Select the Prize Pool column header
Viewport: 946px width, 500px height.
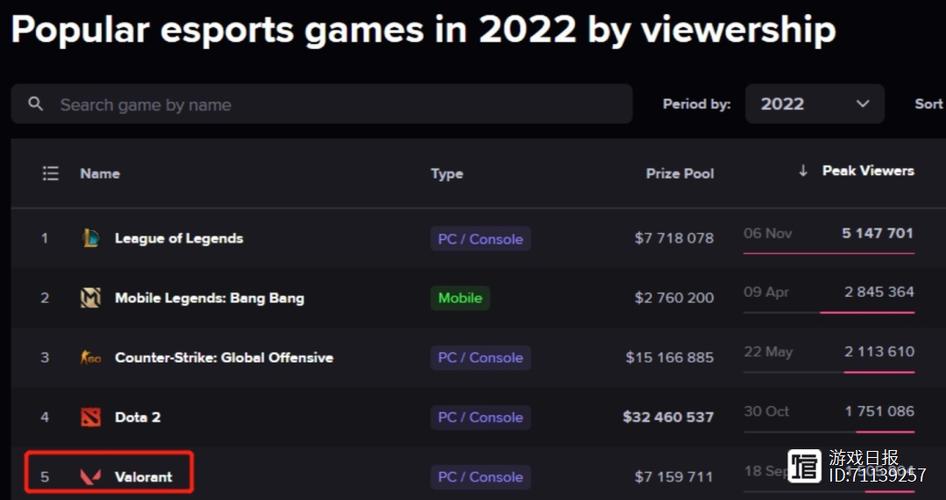click(679, 174)
